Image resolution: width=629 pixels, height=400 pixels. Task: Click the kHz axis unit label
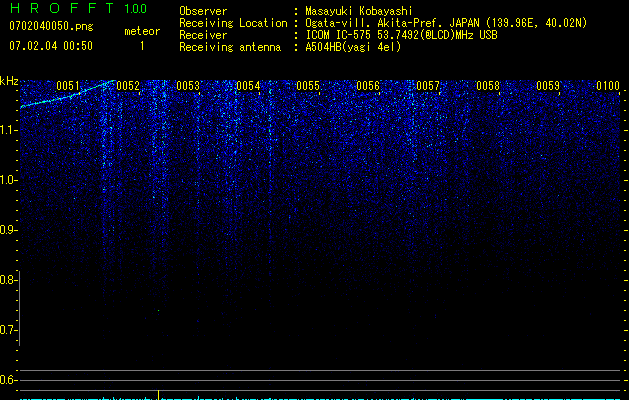click(x=9, y=81)
